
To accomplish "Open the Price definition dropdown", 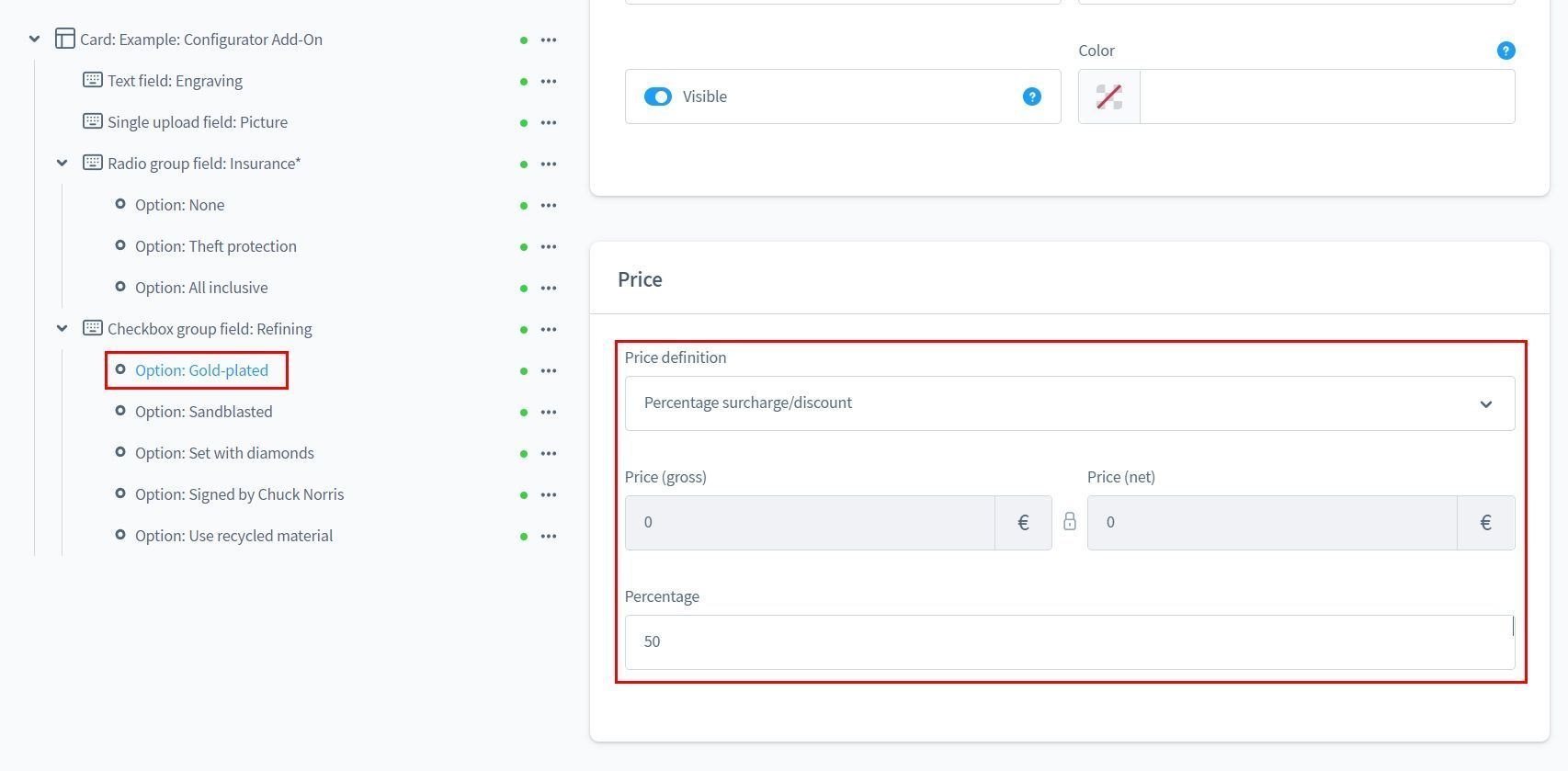I will tap(1069, 403).
